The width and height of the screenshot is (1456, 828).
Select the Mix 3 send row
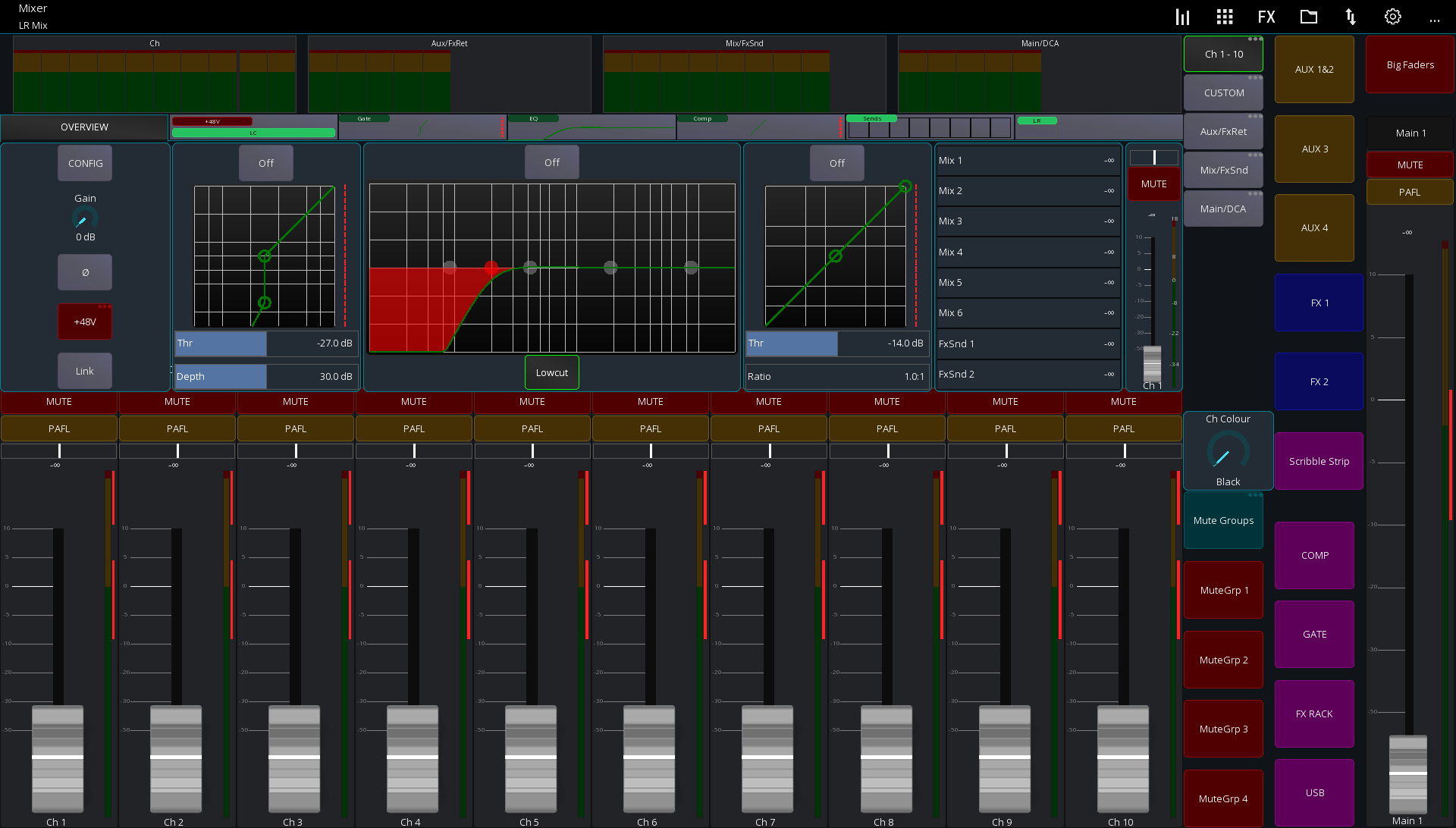click(x=1028, y=221)
